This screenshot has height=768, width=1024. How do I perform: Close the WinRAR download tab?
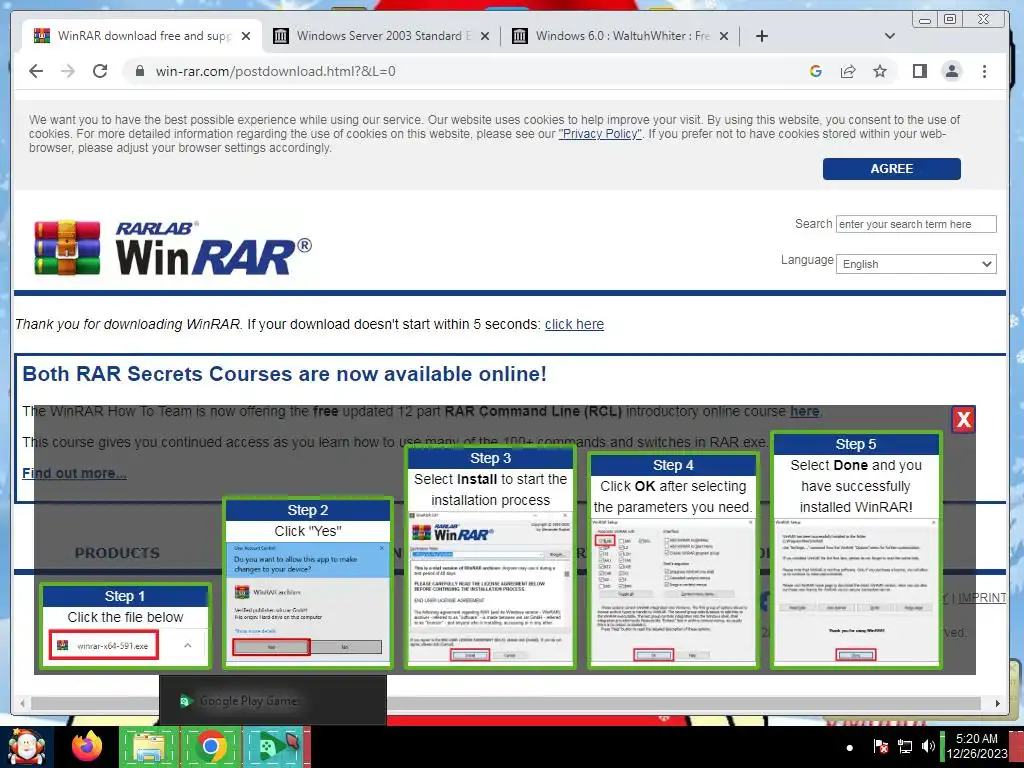click(x=246, y=36)
